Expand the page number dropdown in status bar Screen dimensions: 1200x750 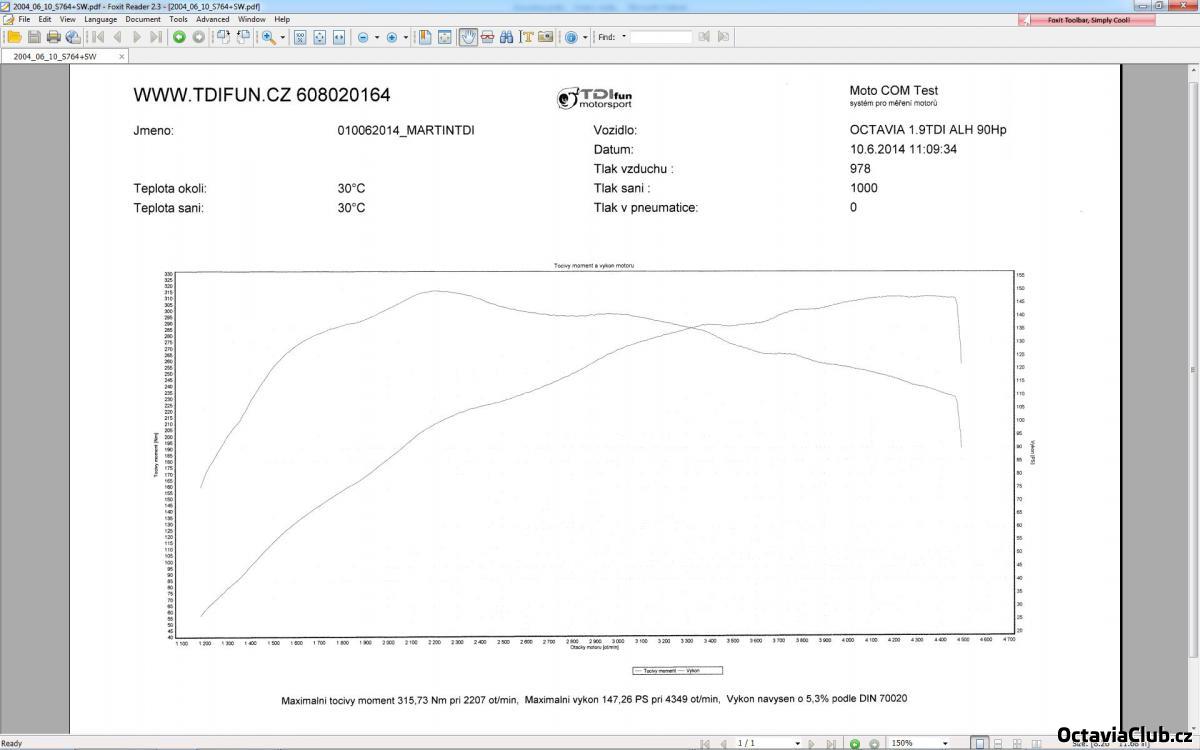coord(797,743)
